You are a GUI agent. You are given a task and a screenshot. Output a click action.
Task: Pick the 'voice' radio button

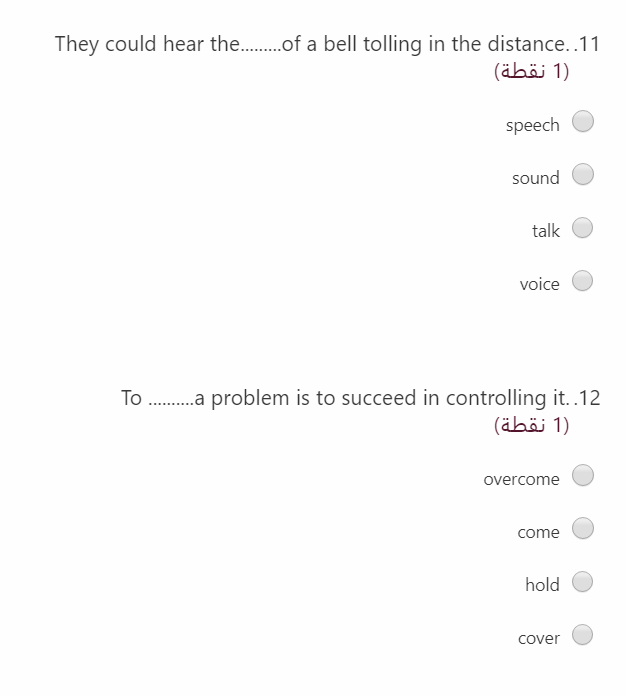point(582,281)
